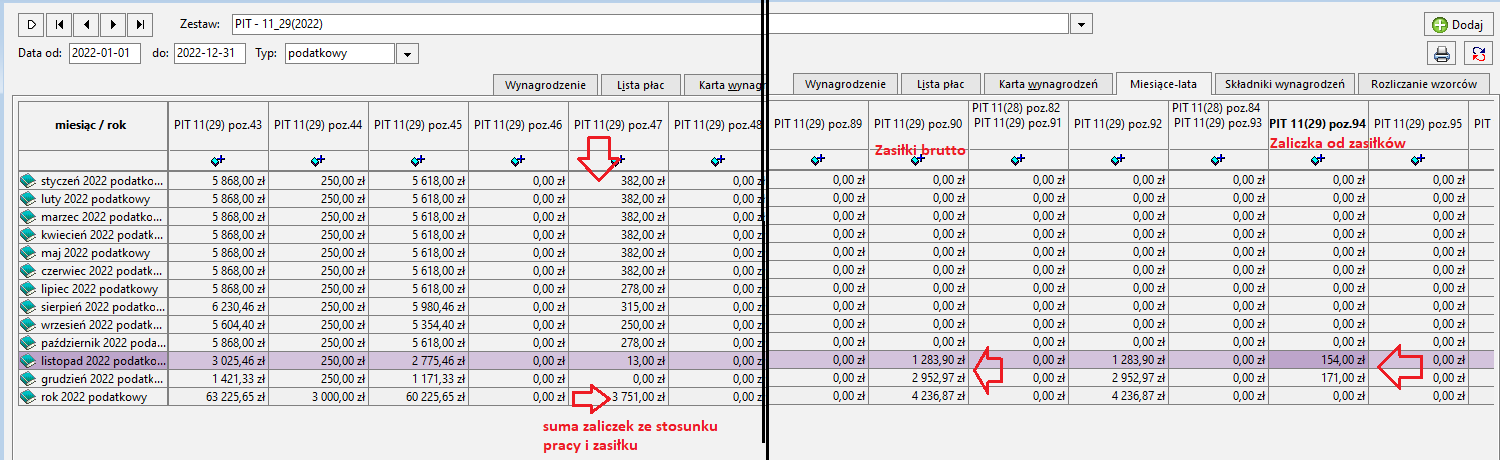
Task: Click the miesiąc / rok column header
Action: pyautogui.click(x=93, y=125)
